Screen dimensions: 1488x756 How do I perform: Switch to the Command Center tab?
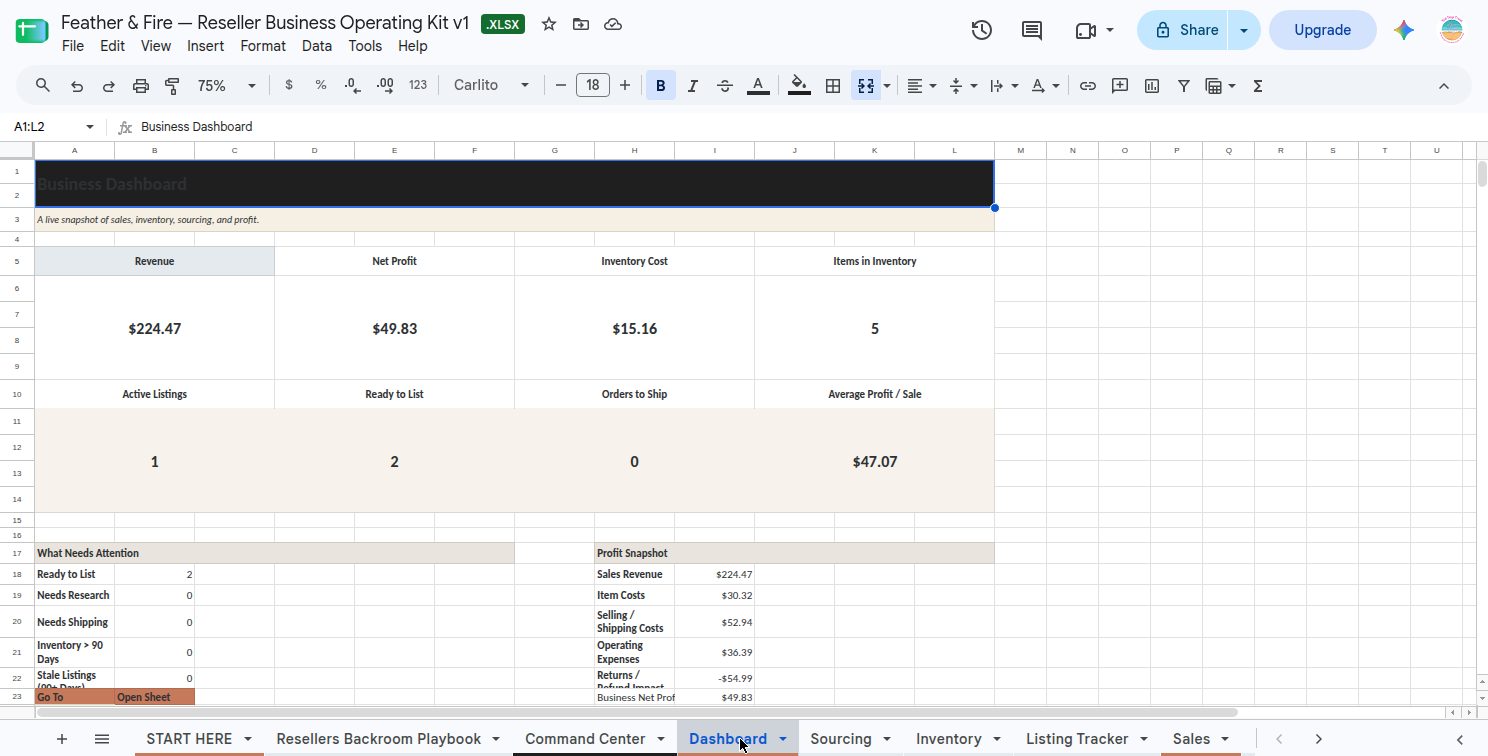point(585,739)
